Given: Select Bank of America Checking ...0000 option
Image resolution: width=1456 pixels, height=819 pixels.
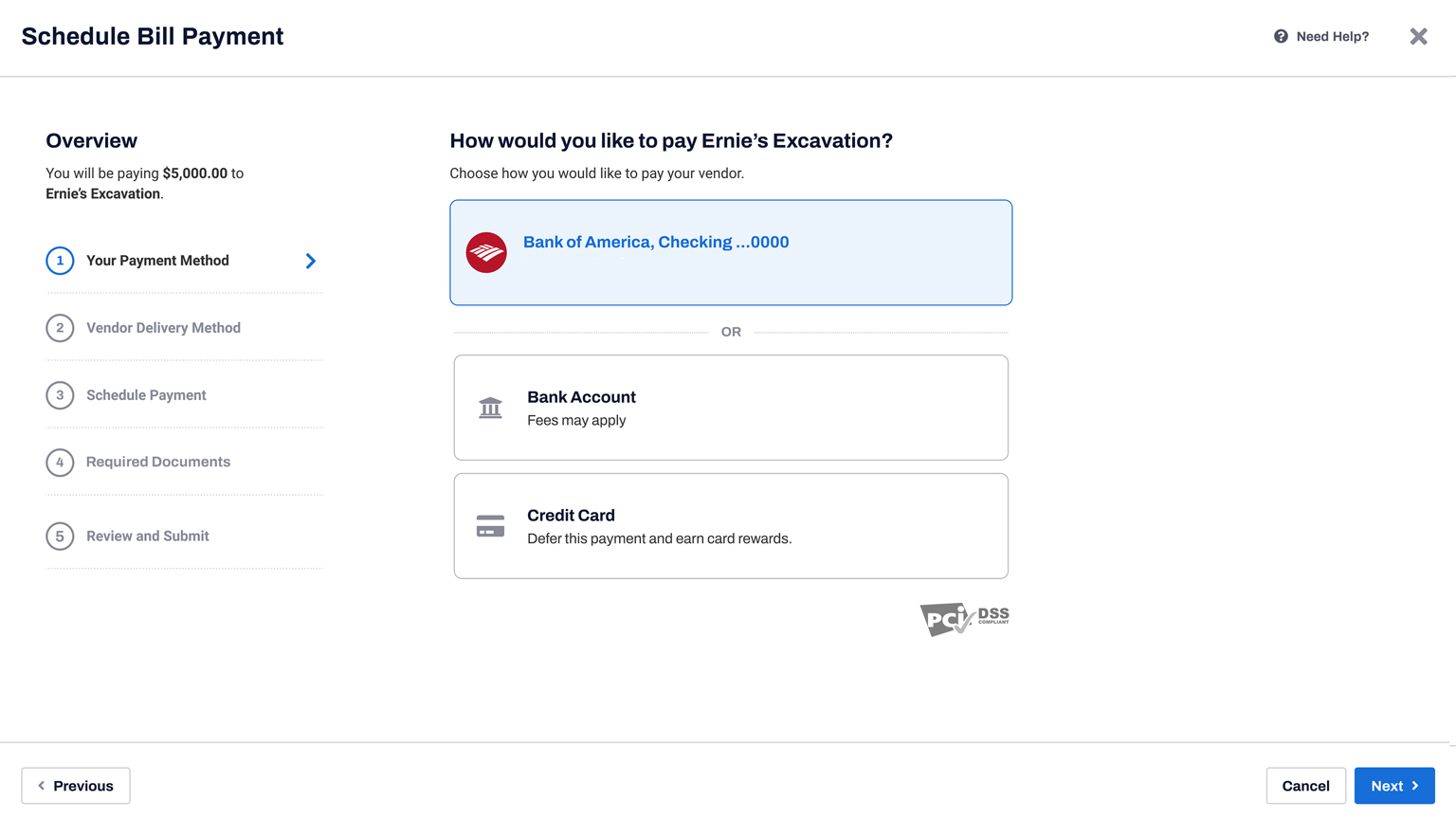Looking at the screenshot, I should 731,252.
